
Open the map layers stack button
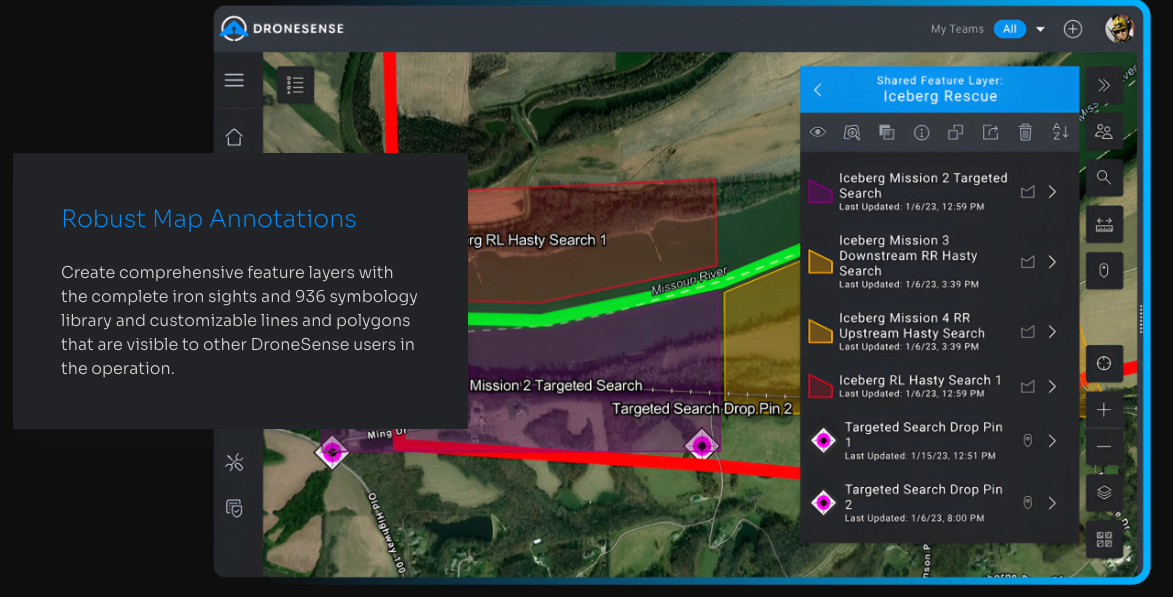point(1104,493)
